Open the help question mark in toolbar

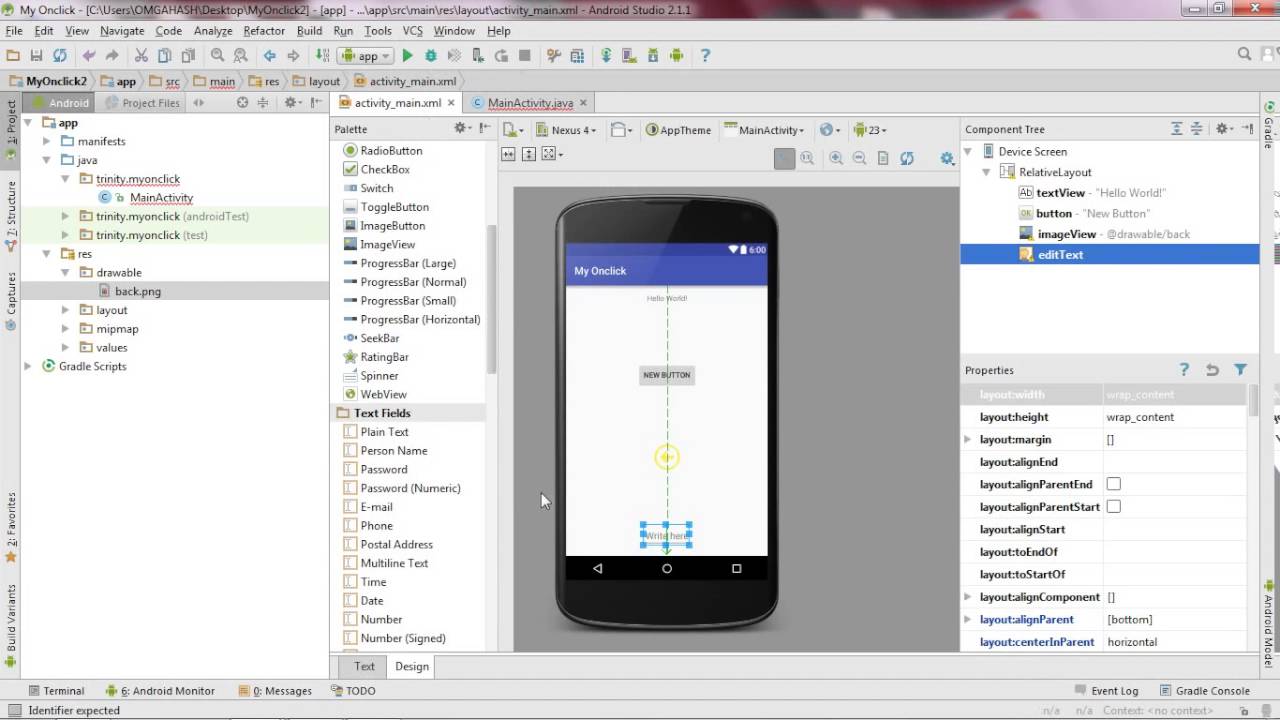(705, 56)
